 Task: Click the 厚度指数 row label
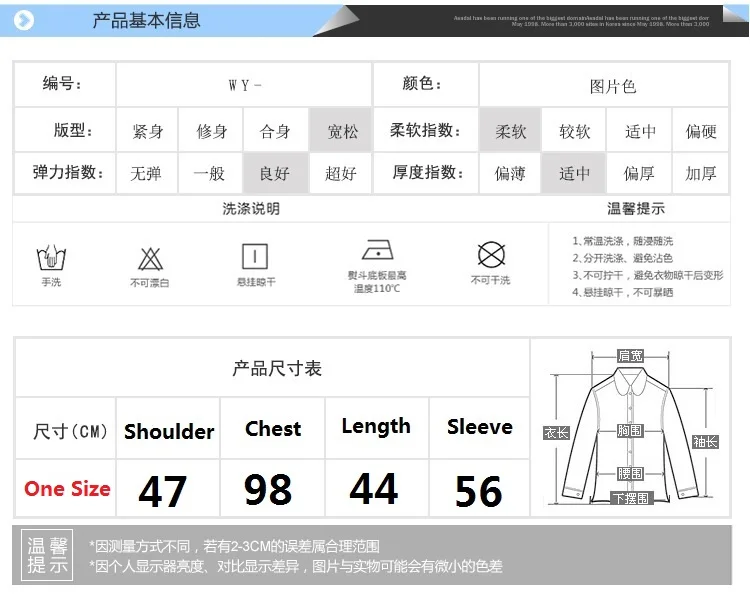pos(425,173)
